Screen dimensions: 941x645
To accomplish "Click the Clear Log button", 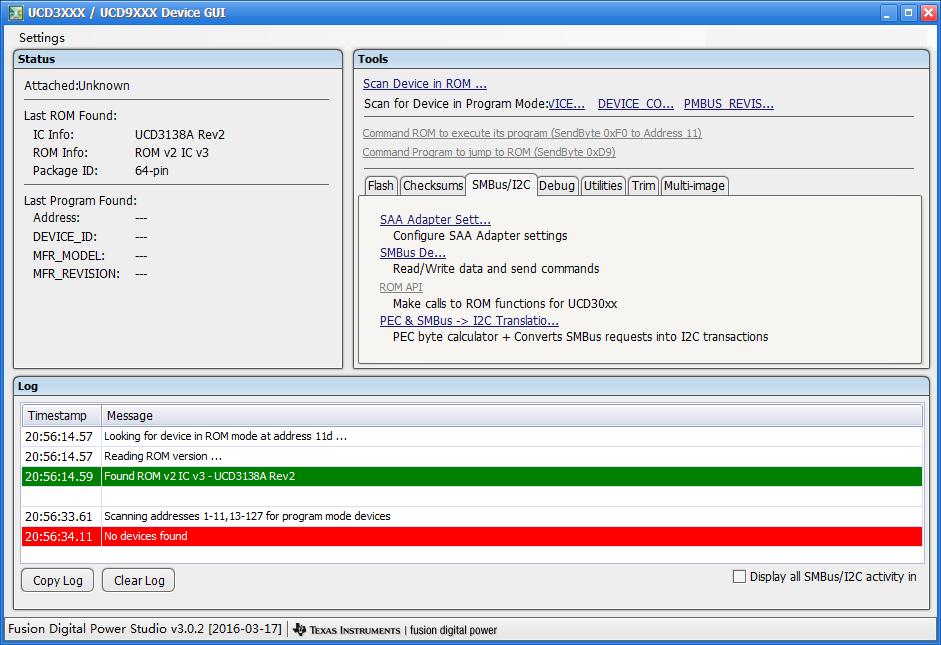I will [139, 580].
